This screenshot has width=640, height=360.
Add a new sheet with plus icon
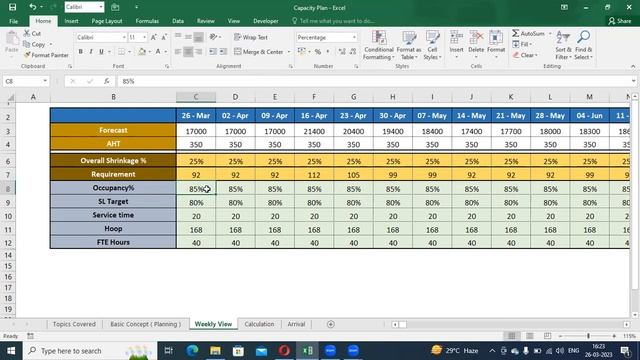point(331,324)
